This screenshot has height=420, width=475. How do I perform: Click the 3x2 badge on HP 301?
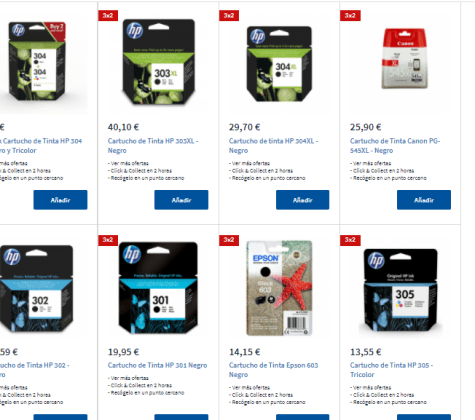click(x=108, y=240)
